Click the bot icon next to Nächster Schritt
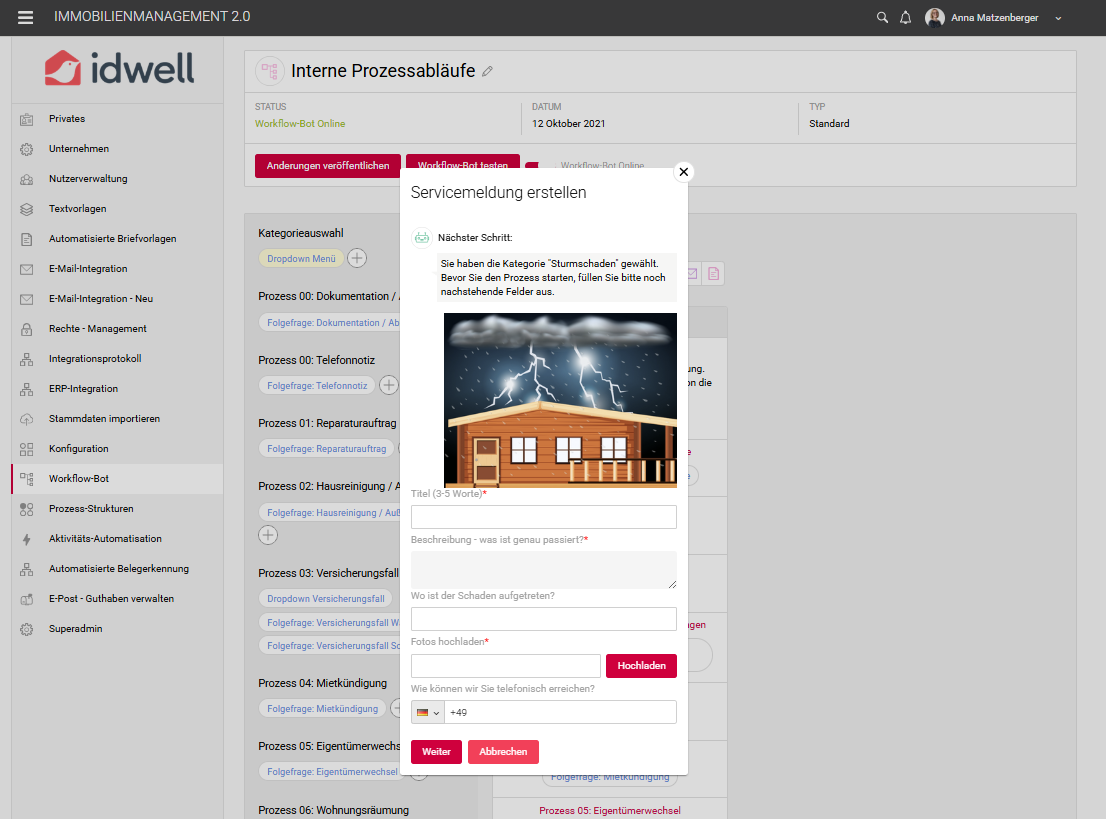1106x819 pixels. click(x=422, y=238)
